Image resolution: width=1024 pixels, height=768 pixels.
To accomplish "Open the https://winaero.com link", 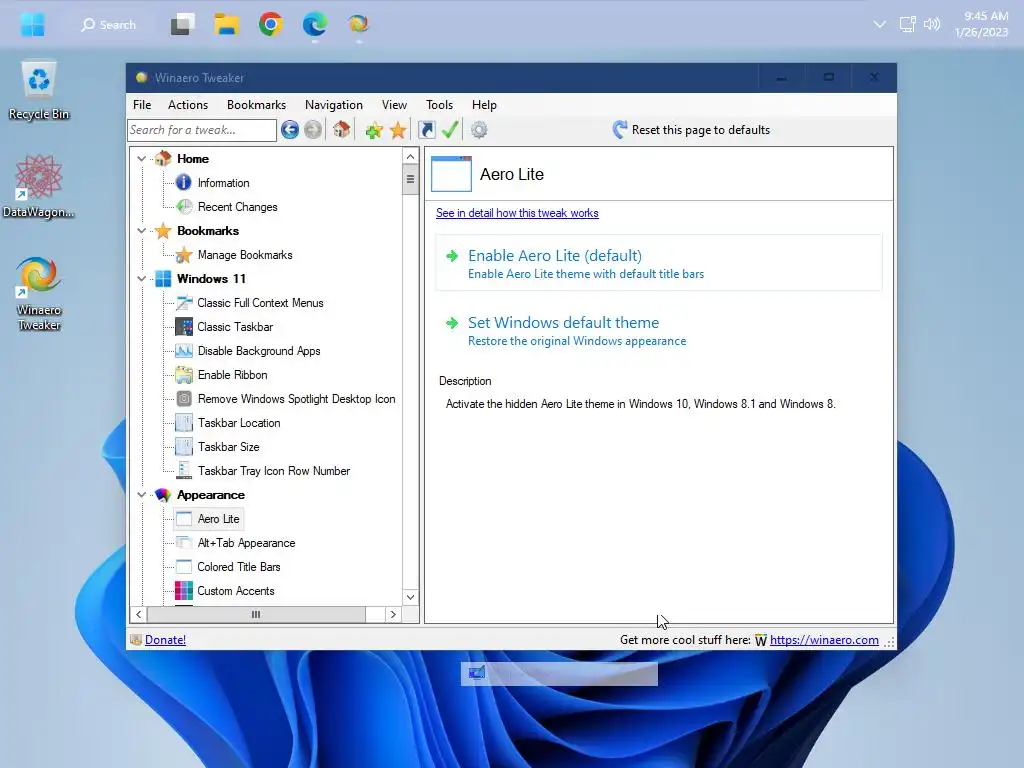I will 824,640.
